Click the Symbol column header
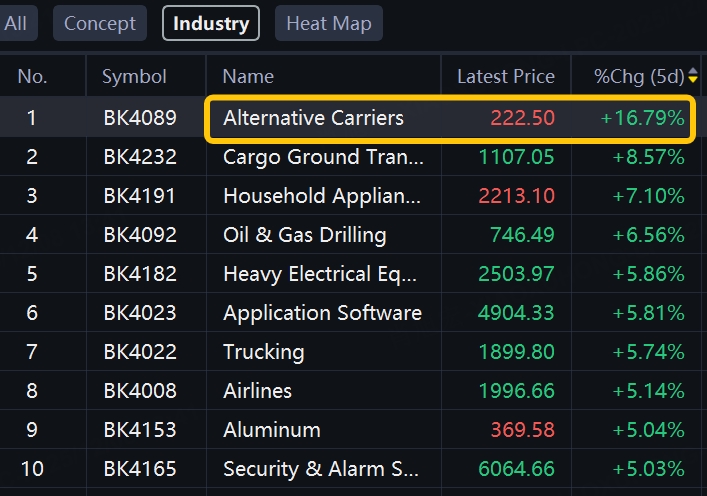The height and width of the screenshot is (496, 707). coord(134,77)
